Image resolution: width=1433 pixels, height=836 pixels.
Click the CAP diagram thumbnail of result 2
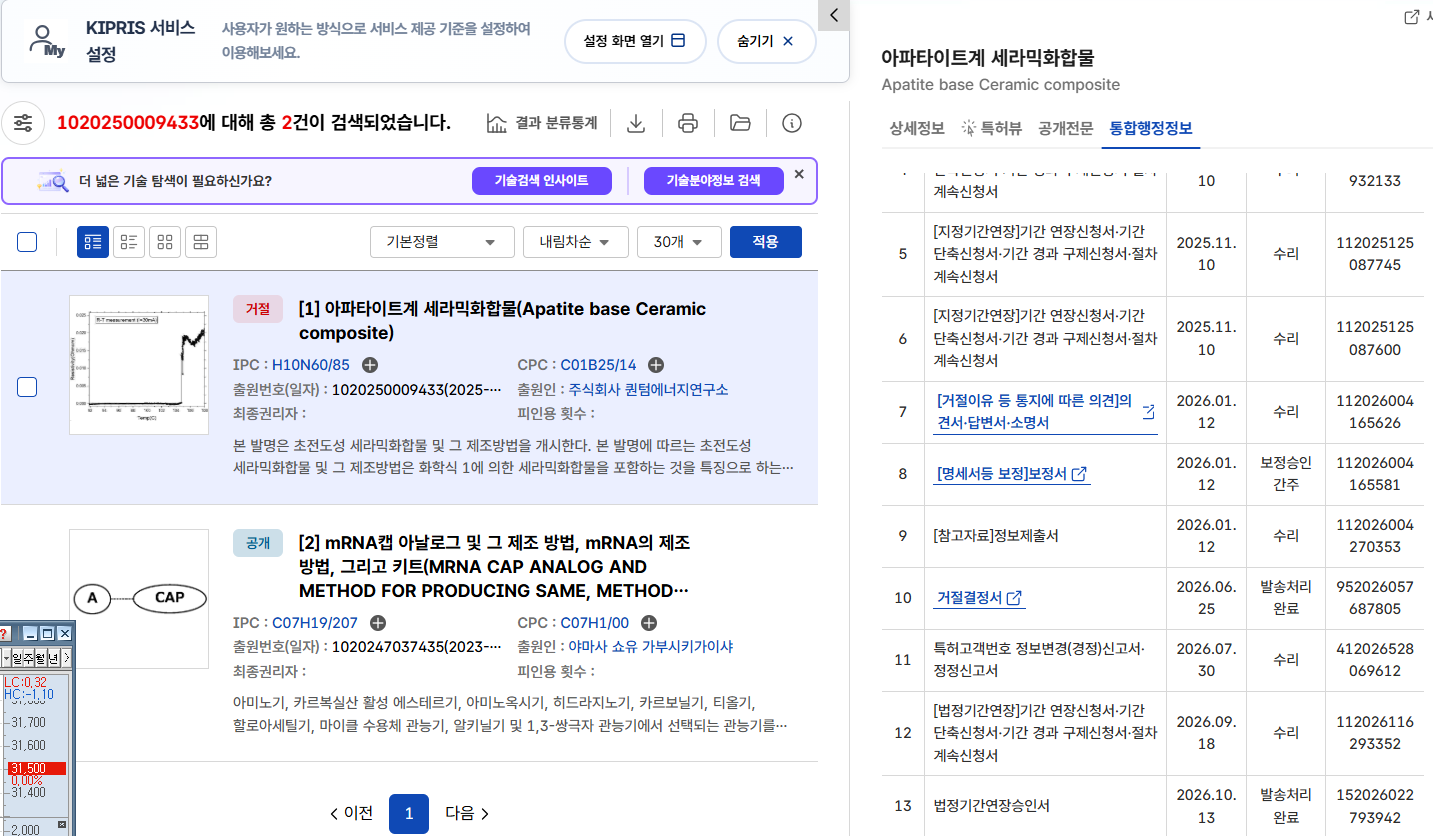coord(139,599)
